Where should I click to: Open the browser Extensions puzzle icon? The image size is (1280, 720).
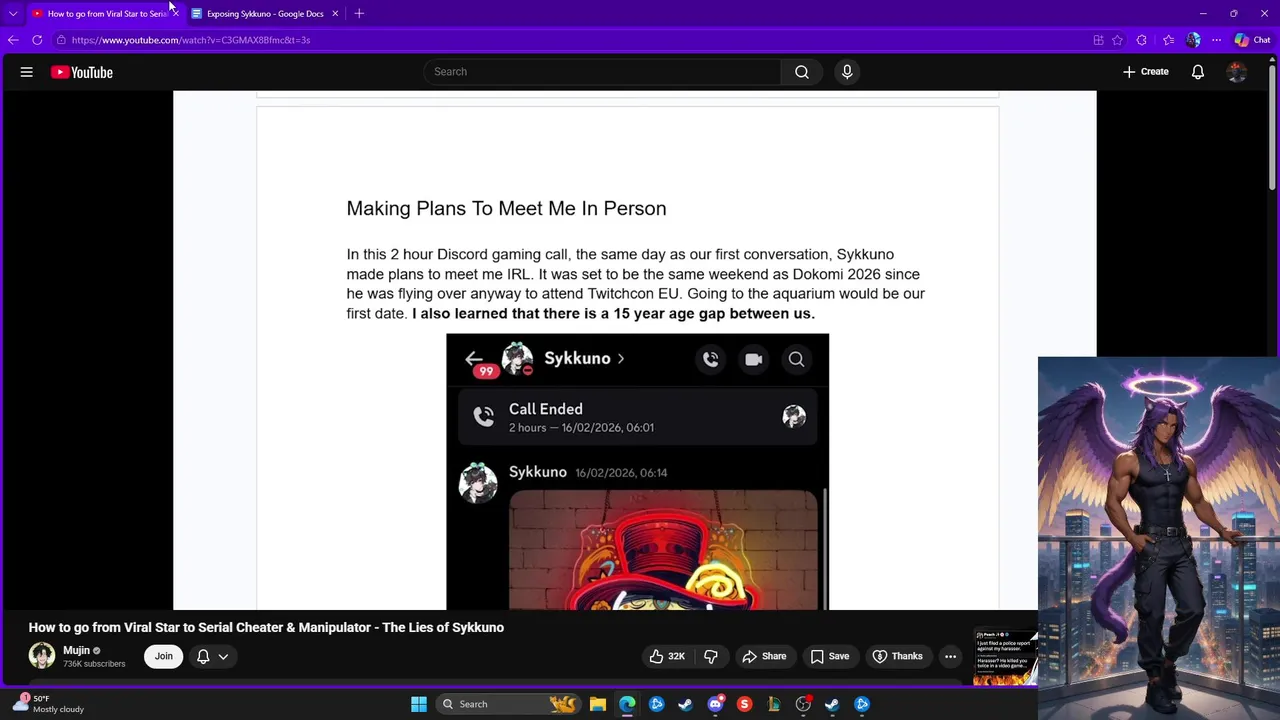[1141, 40]
